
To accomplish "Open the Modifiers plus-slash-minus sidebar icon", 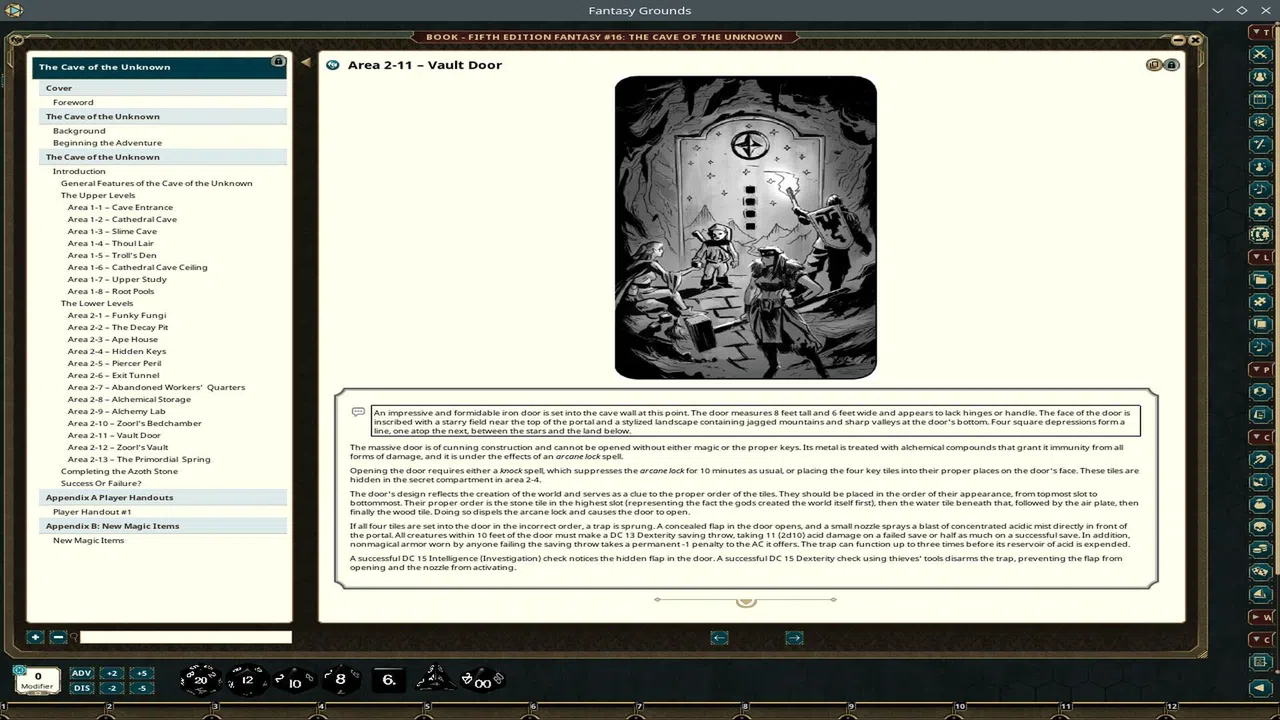I will click(1260, 145).
